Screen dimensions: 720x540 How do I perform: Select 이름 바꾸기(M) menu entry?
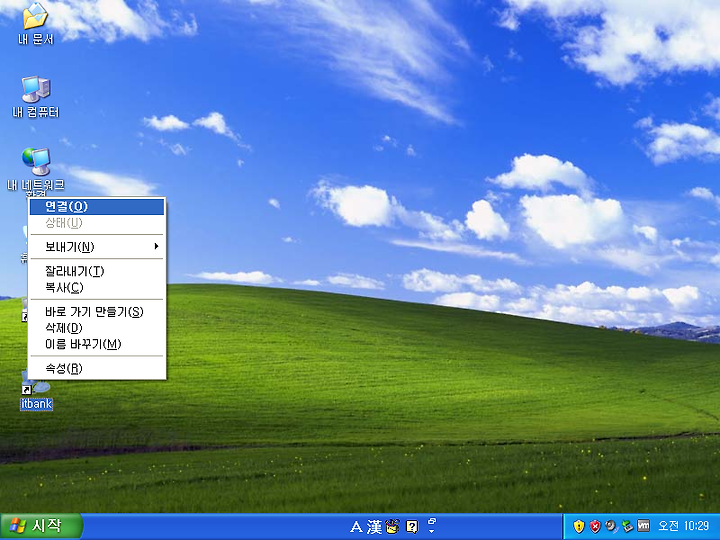pos(96,344)
